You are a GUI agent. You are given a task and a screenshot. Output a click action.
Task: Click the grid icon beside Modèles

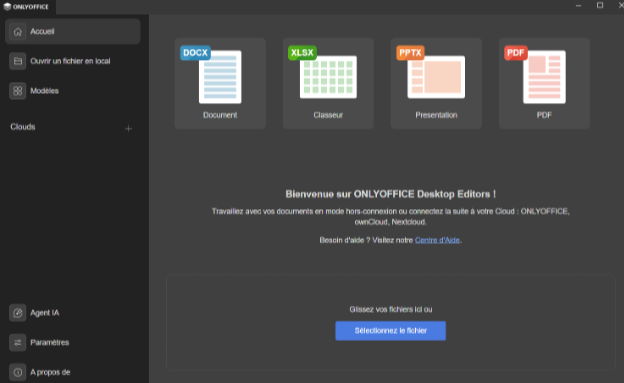pyautogui.click(x=18, y=91)
